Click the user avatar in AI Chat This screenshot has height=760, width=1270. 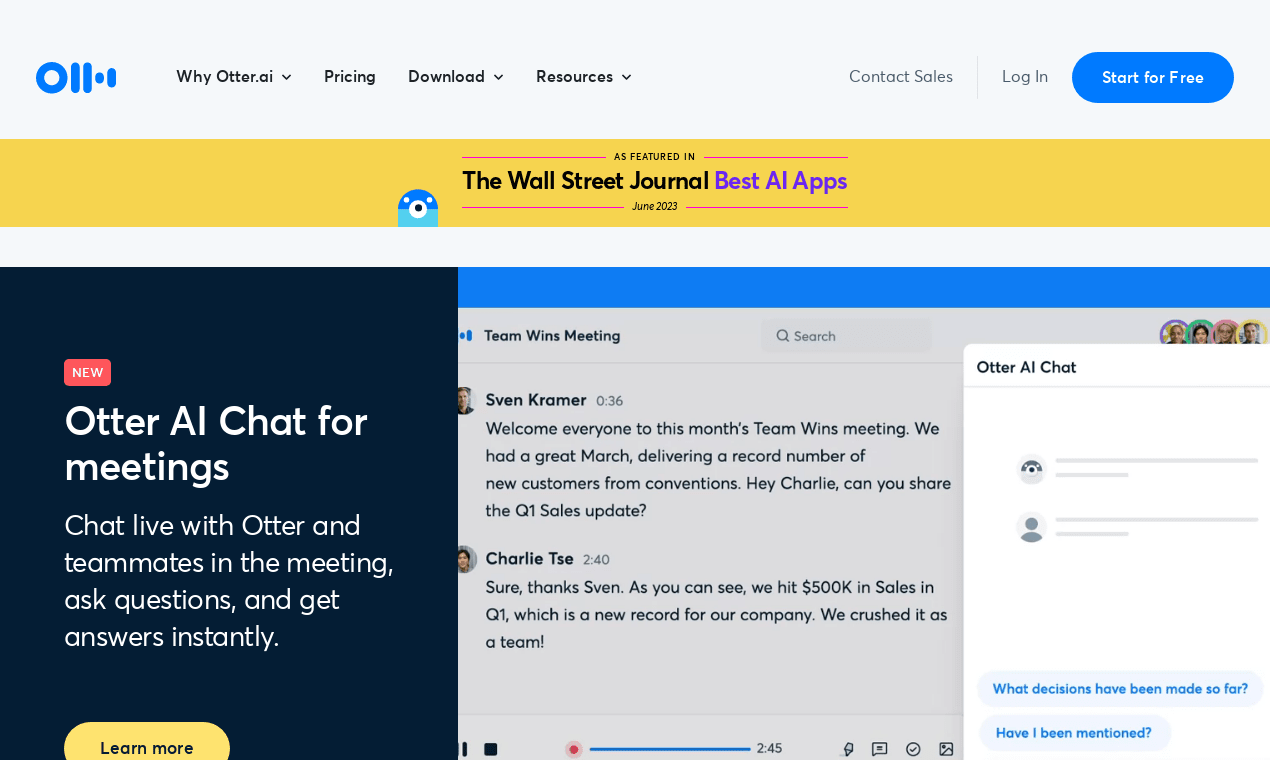pyautogui.click(x=1032, y=527)
